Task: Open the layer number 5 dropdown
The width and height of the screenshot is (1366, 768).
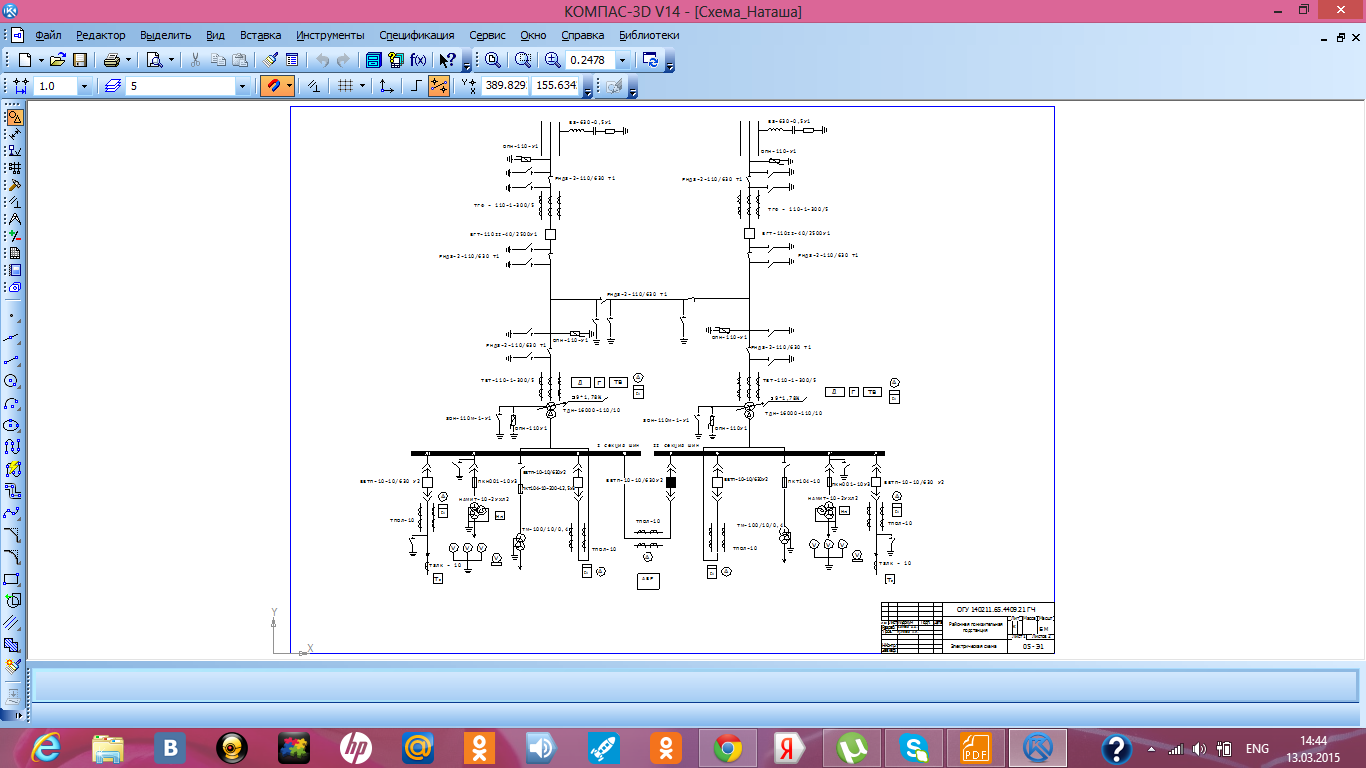Action: pyautogui.click(x=242, y=86)
